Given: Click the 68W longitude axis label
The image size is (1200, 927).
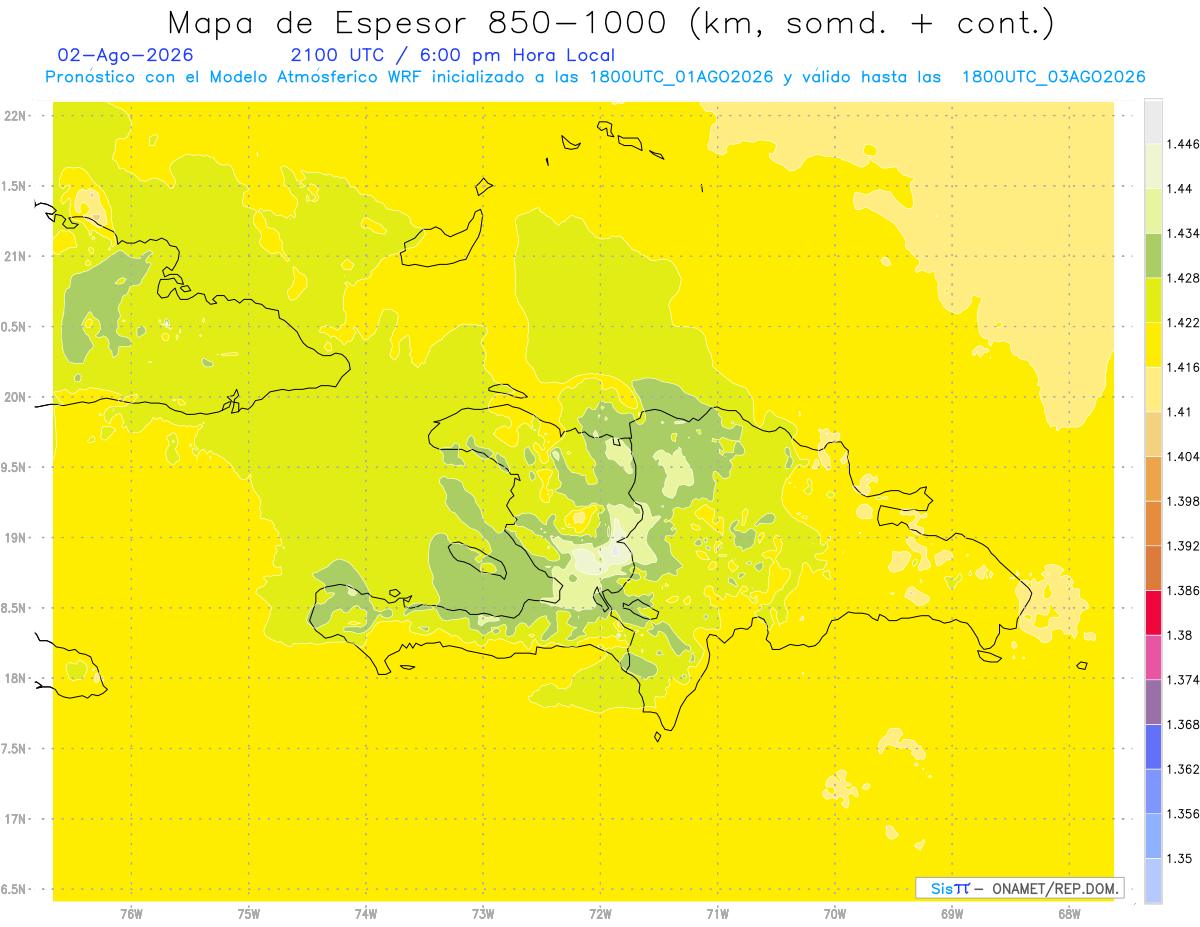Looking at the screenshot, I should 1069,915.
